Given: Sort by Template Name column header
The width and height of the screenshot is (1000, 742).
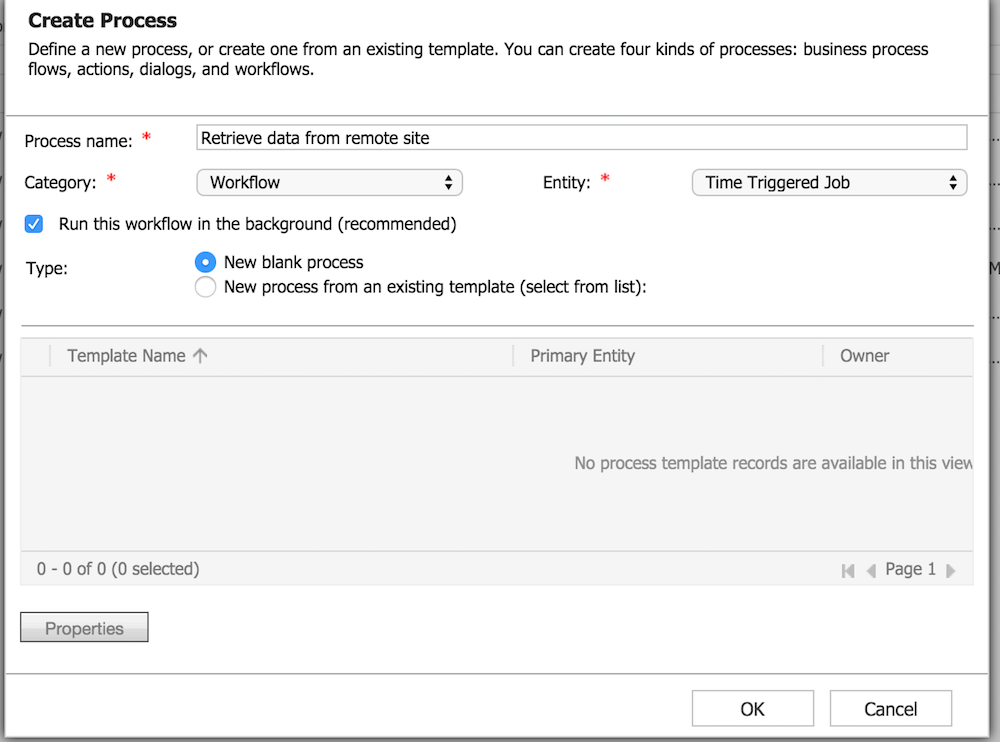Looking at the screenshot, I should (x=126, y=356).
